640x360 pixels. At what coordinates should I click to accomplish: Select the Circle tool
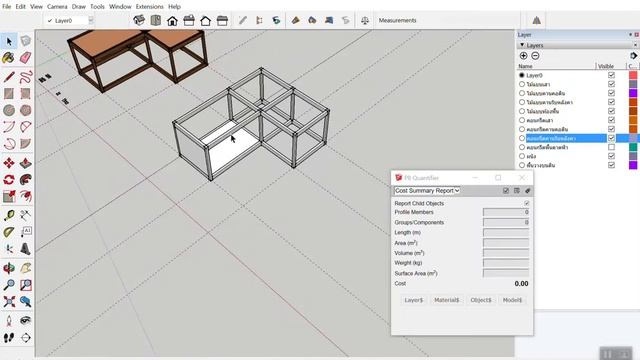(x=9, y=110)
